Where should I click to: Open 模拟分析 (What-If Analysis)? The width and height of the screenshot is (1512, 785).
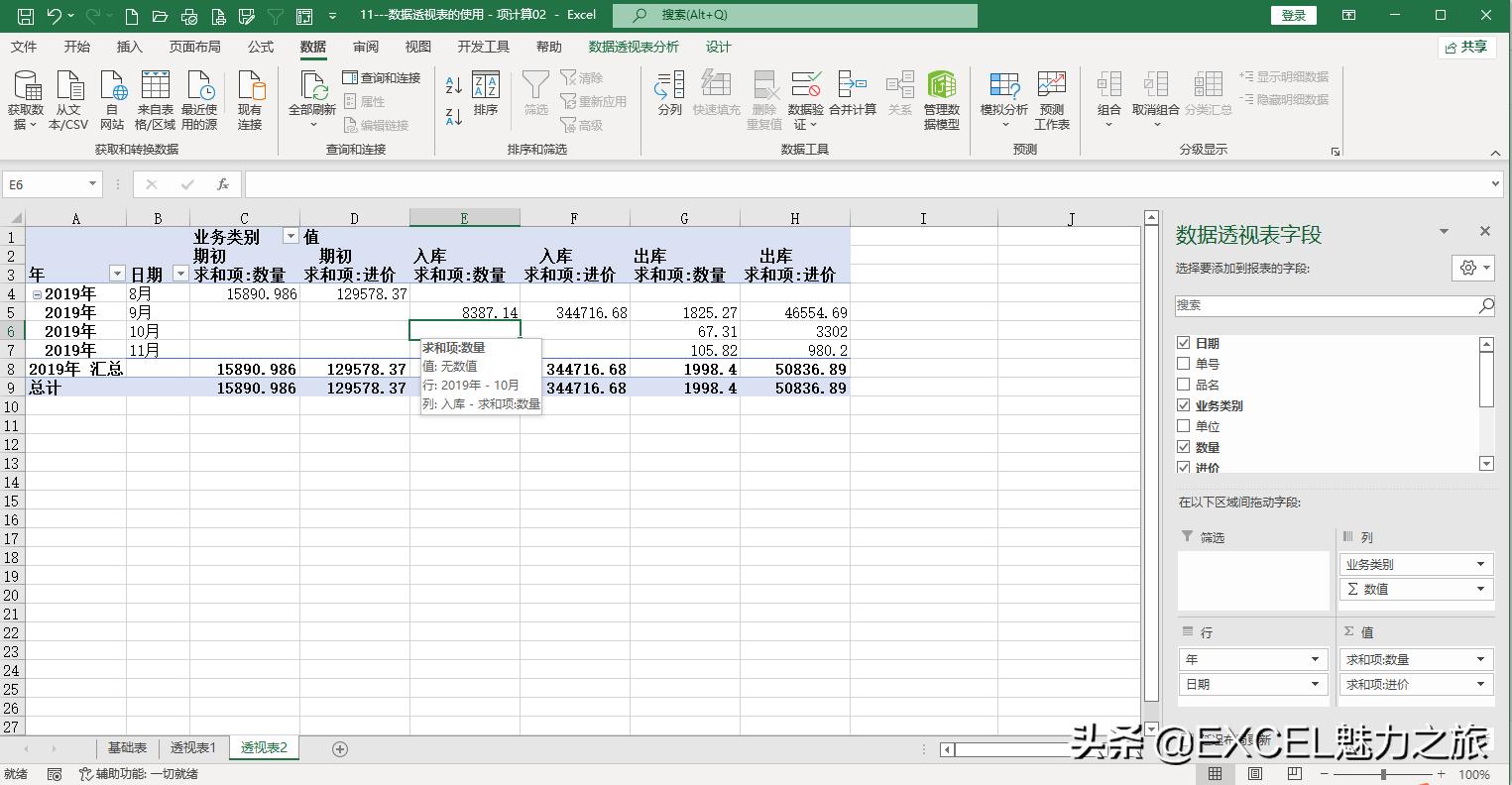pyautogui.click(x=1003, y=96)
